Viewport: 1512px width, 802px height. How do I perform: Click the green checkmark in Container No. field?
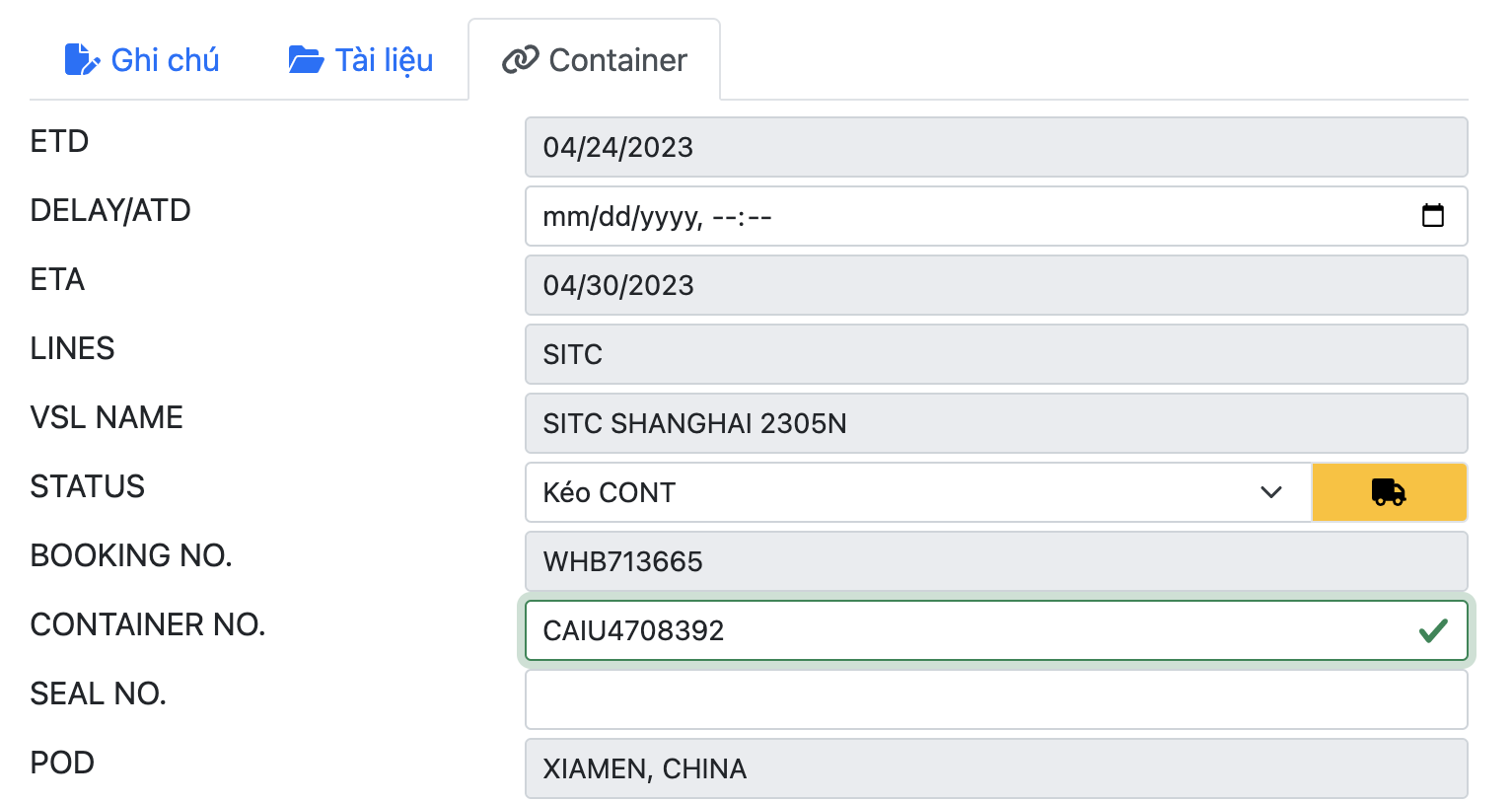(1432, 630)
